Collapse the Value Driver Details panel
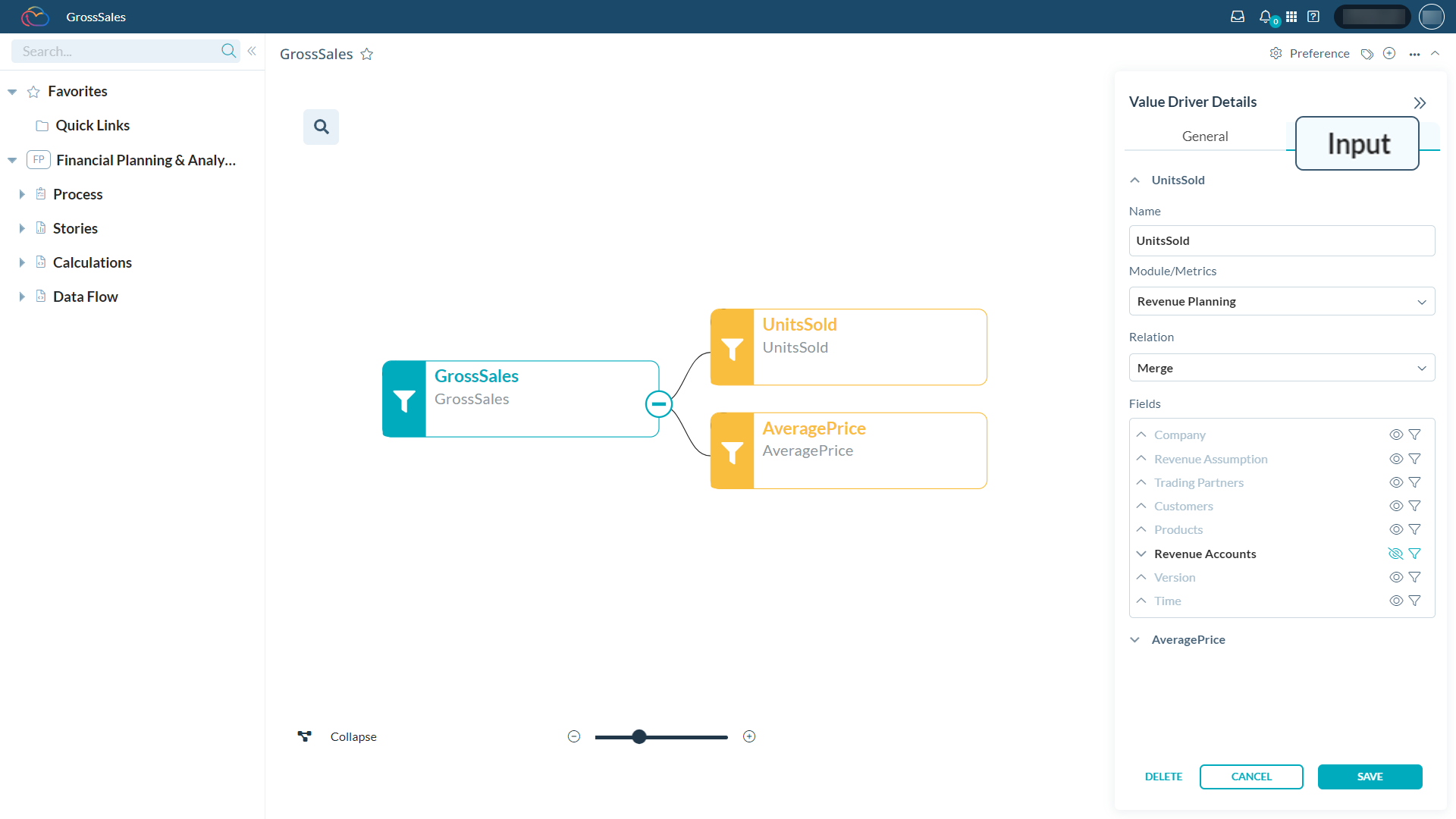The width and height of the screenshot is (1456, 819). [1420, 102]
